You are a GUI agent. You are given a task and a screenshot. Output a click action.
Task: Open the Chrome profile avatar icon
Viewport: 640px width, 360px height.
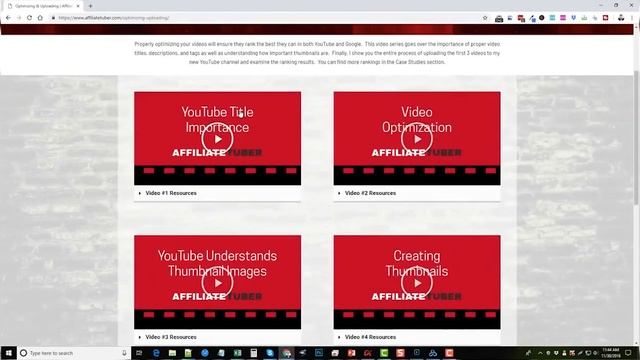tap(621, 18)
